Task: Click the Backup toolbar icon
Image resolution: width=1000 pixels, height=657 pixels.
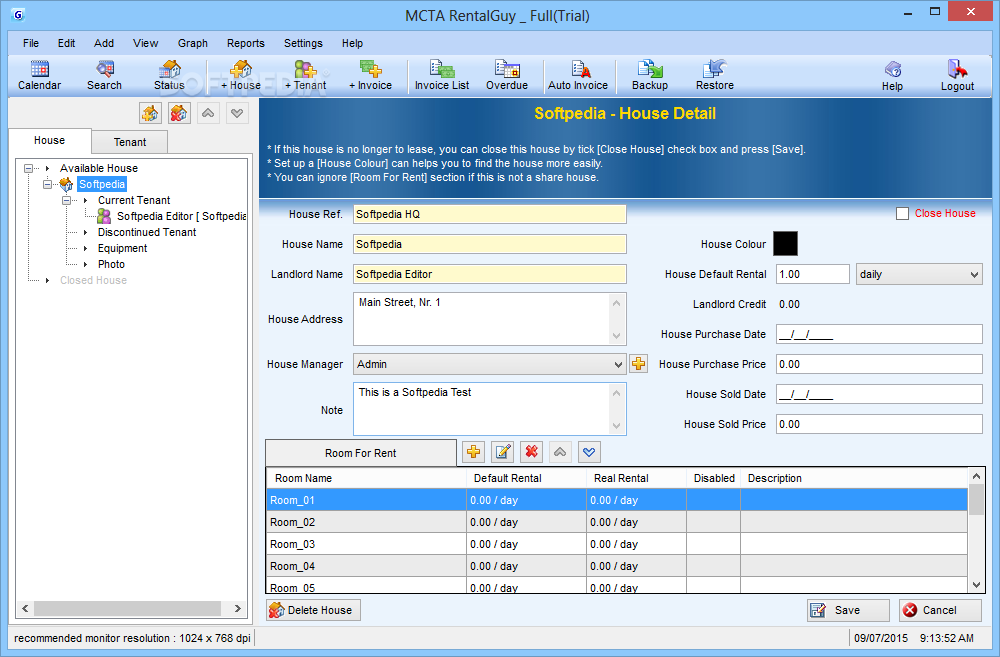Action: pyautogui.click(x=650, y=75)
